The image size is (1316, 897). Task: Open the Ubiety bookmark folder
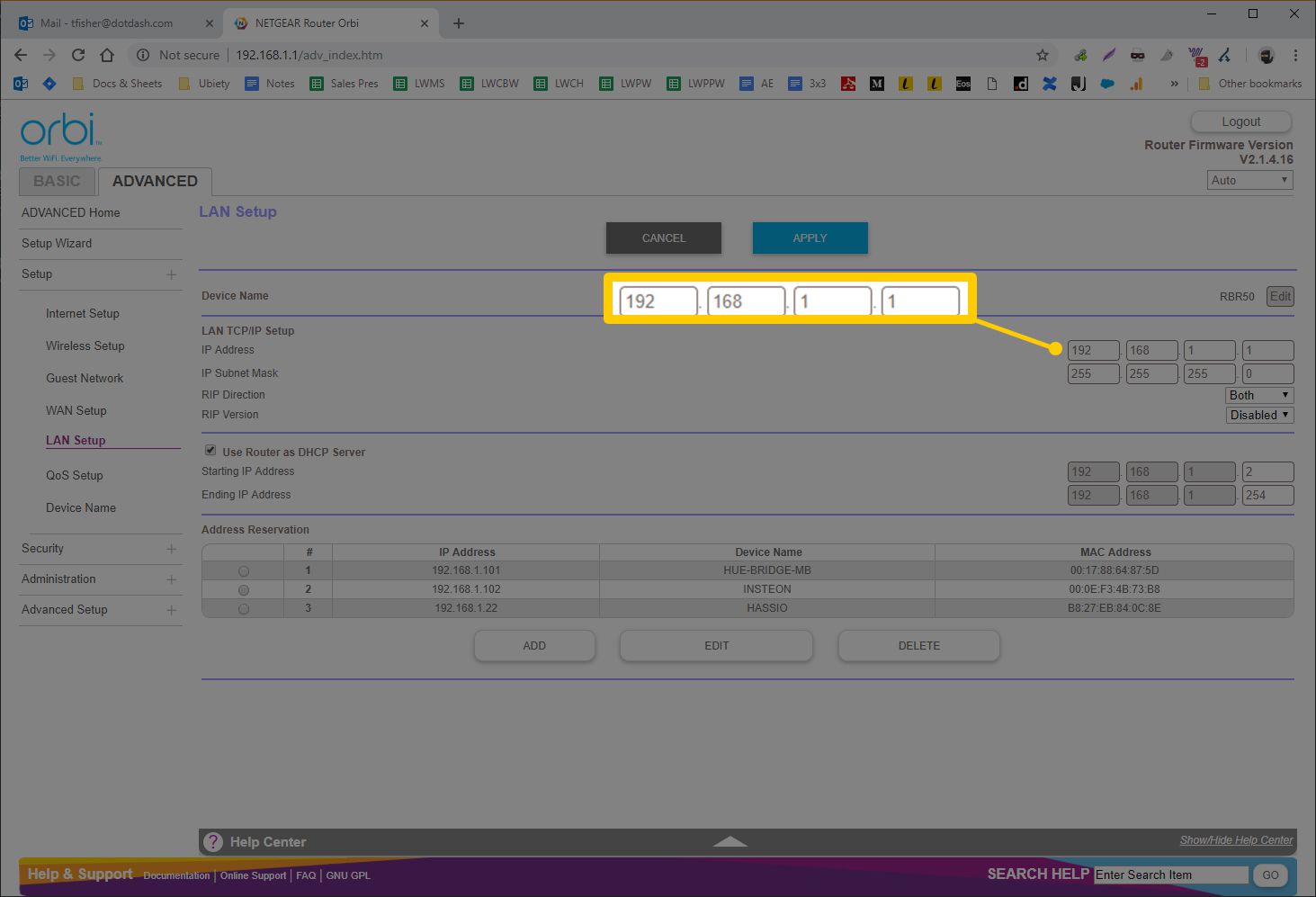[204, 84]
